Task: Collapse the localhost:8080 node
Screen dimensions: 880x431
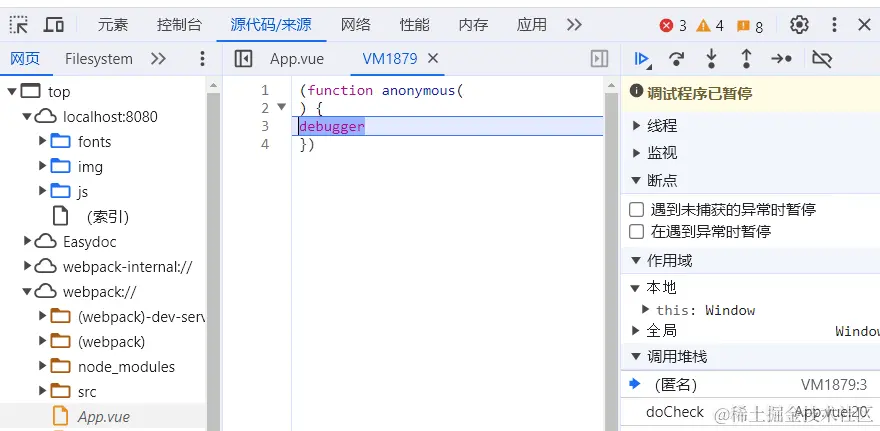Action: tap(28, 117)
